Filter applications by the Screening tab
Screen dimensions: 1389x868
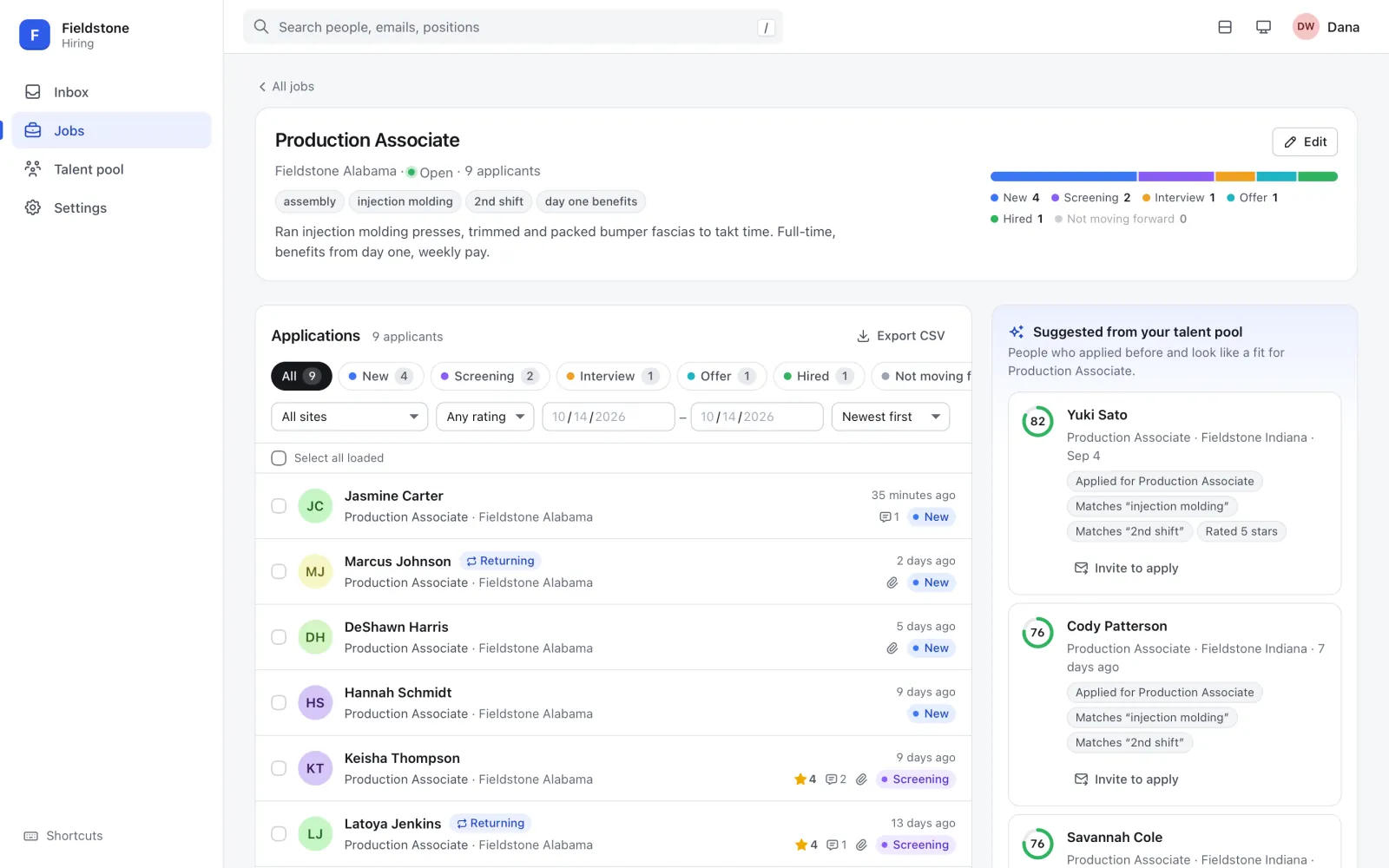pyautogui.click(x=490, y=376)
